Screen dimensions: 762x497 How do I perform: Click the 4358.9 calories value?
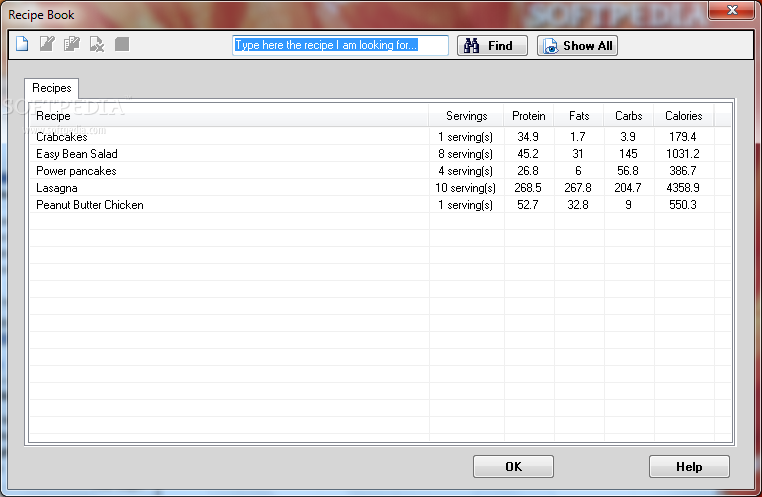pyautogui.click(x=683, y=188)
